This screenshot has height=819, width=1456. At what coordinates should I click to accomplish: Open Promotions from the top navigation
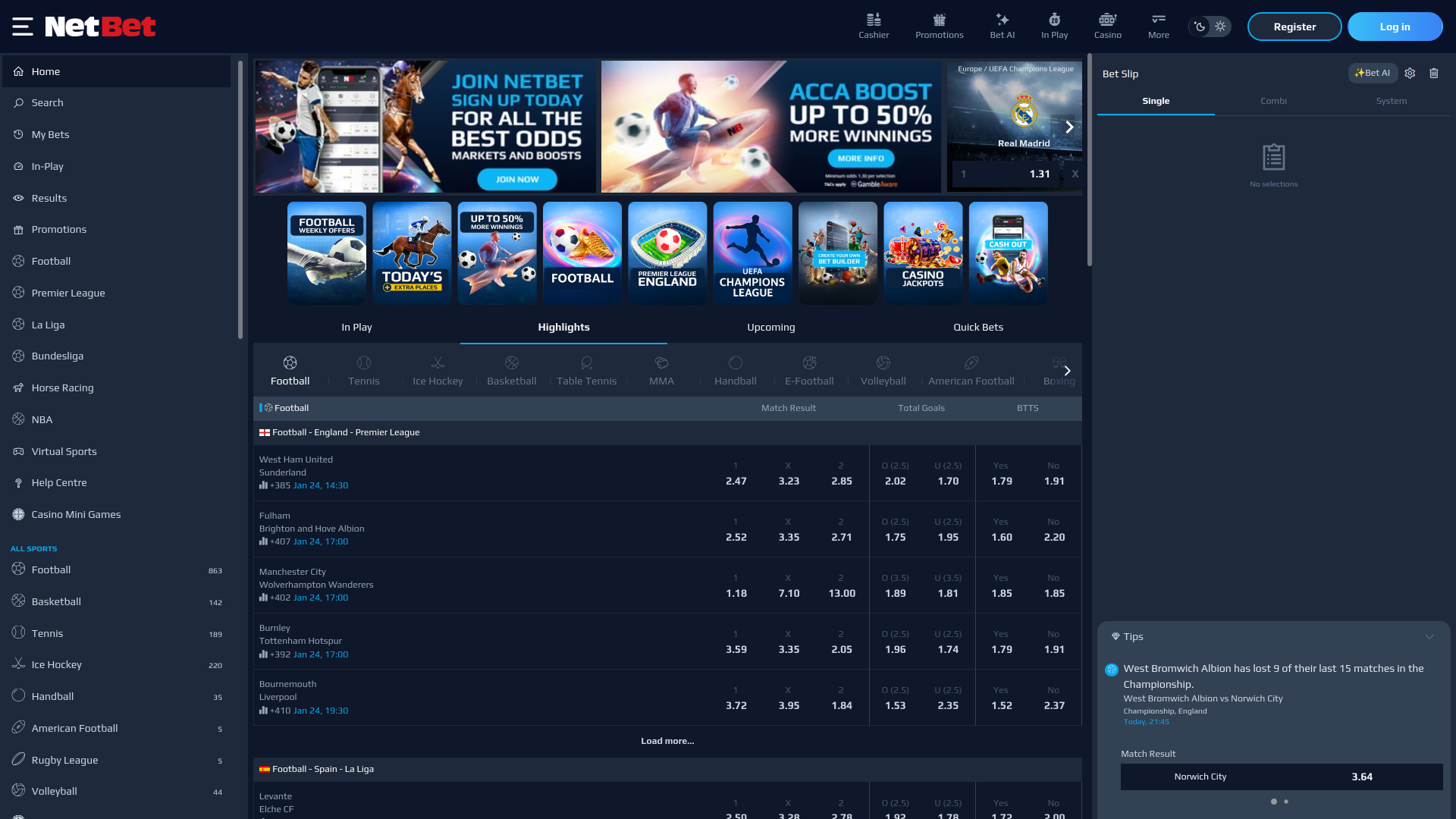point(939,26)
